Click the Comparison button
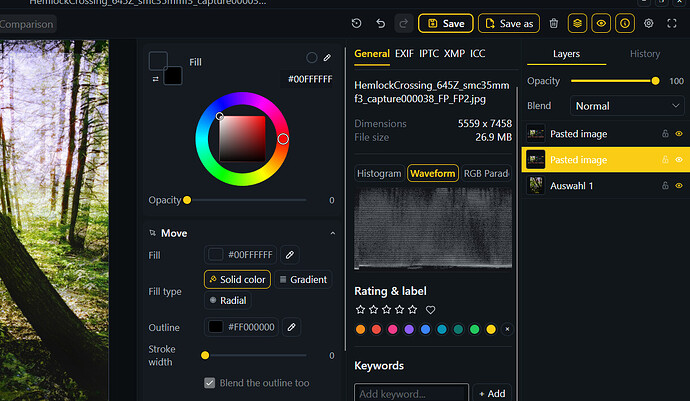The height and width of the screenshot is (401, 690). 26,24
